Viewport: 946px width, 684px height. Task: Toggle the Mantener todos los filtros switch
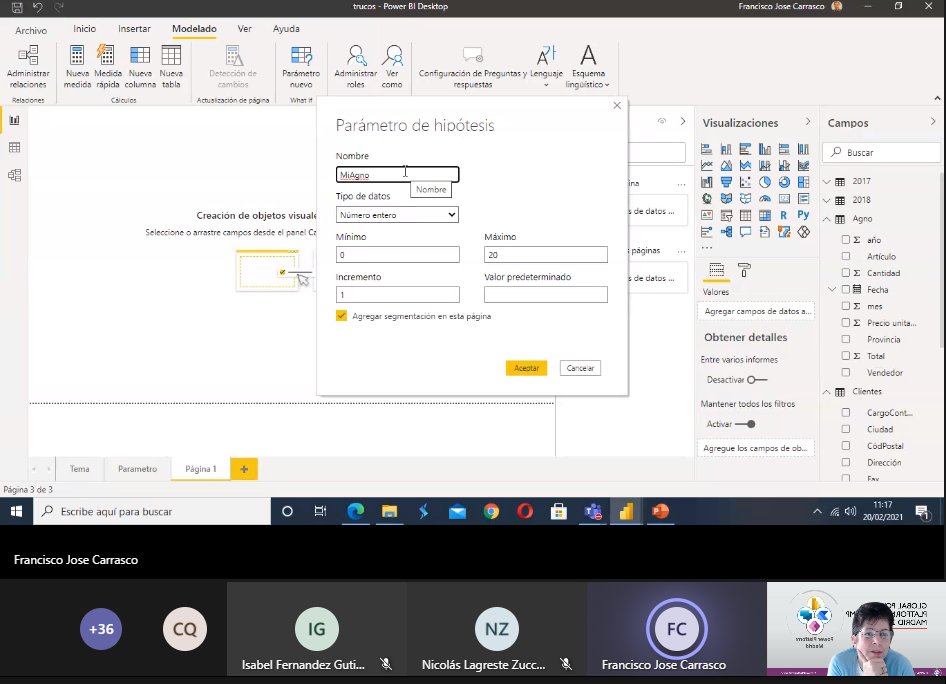746,424
